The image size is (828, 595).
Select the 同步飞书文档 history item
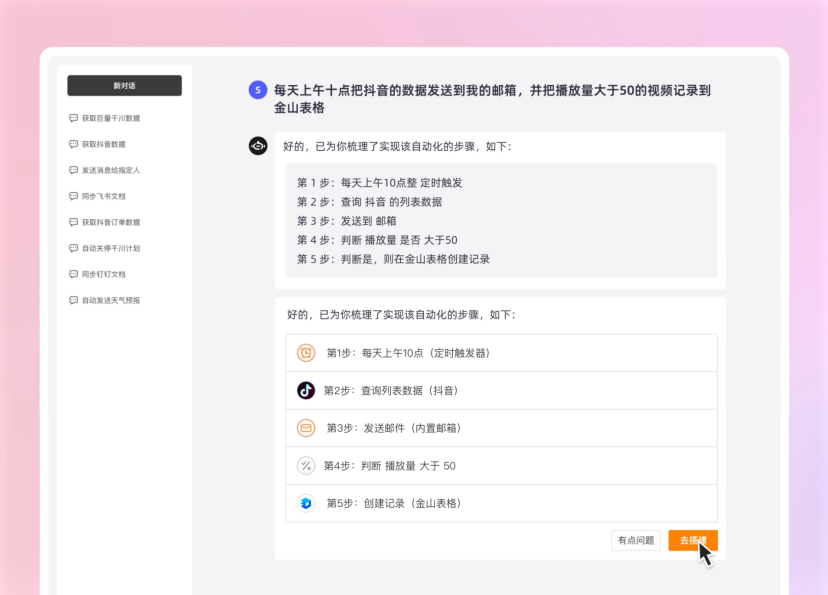(104, 196)
